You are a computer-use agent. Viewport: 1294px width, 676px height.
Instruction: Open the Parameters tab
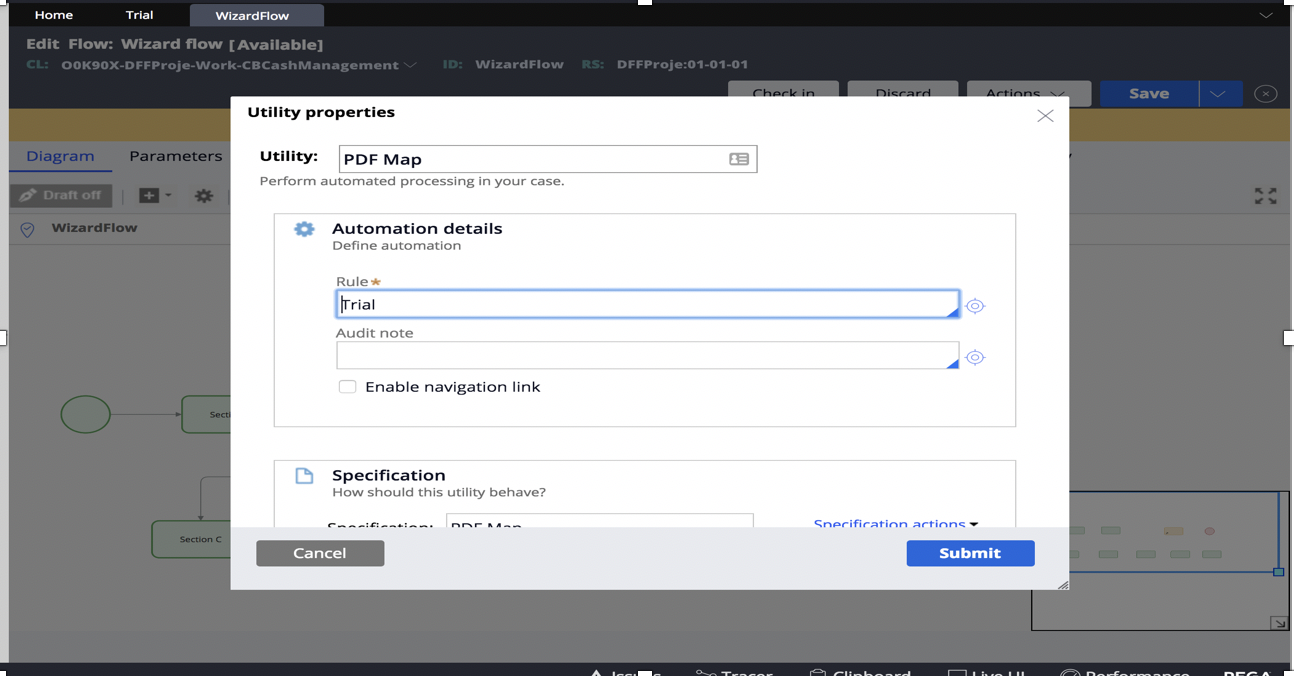(x=176, y=156)
